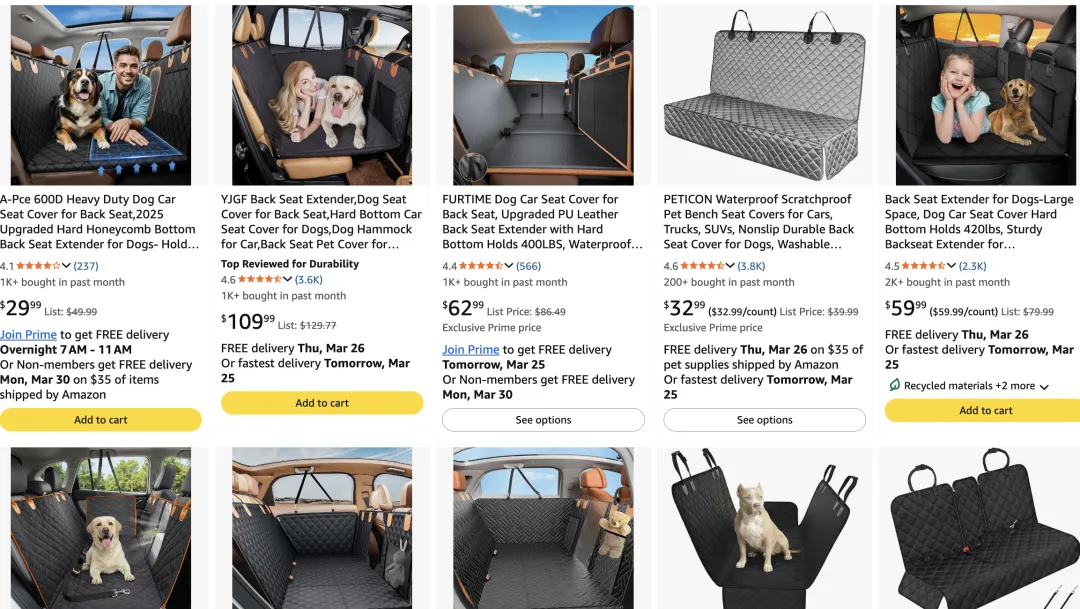Click the star rating icons for A-Pce seat cover
This screenshot has width=1080, height=609.
pos(40,266)
